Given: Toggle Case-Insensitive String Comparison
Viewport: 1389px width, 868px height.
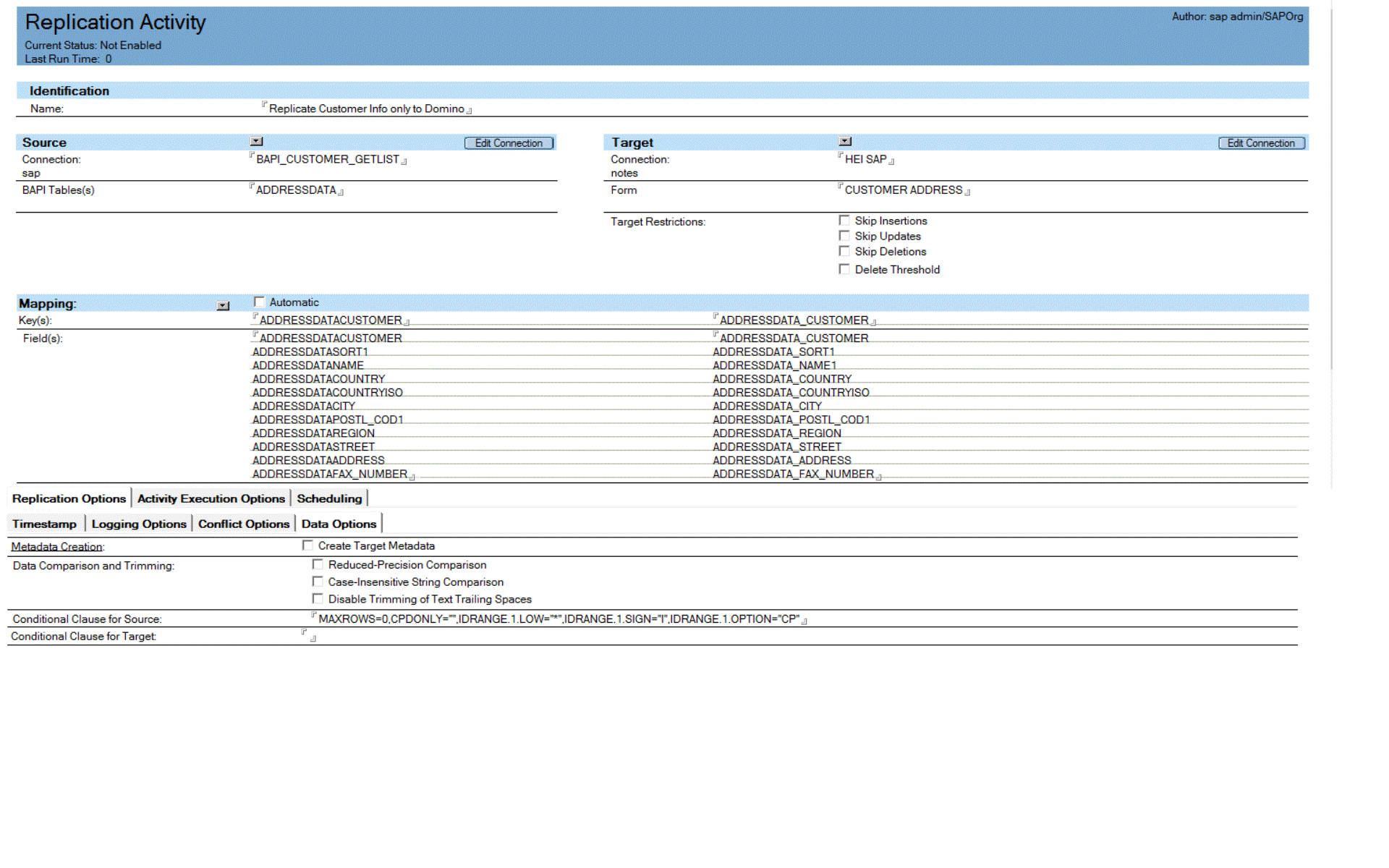Looking at the screenshot, I should pyautogui.click(x=318, y=582).
